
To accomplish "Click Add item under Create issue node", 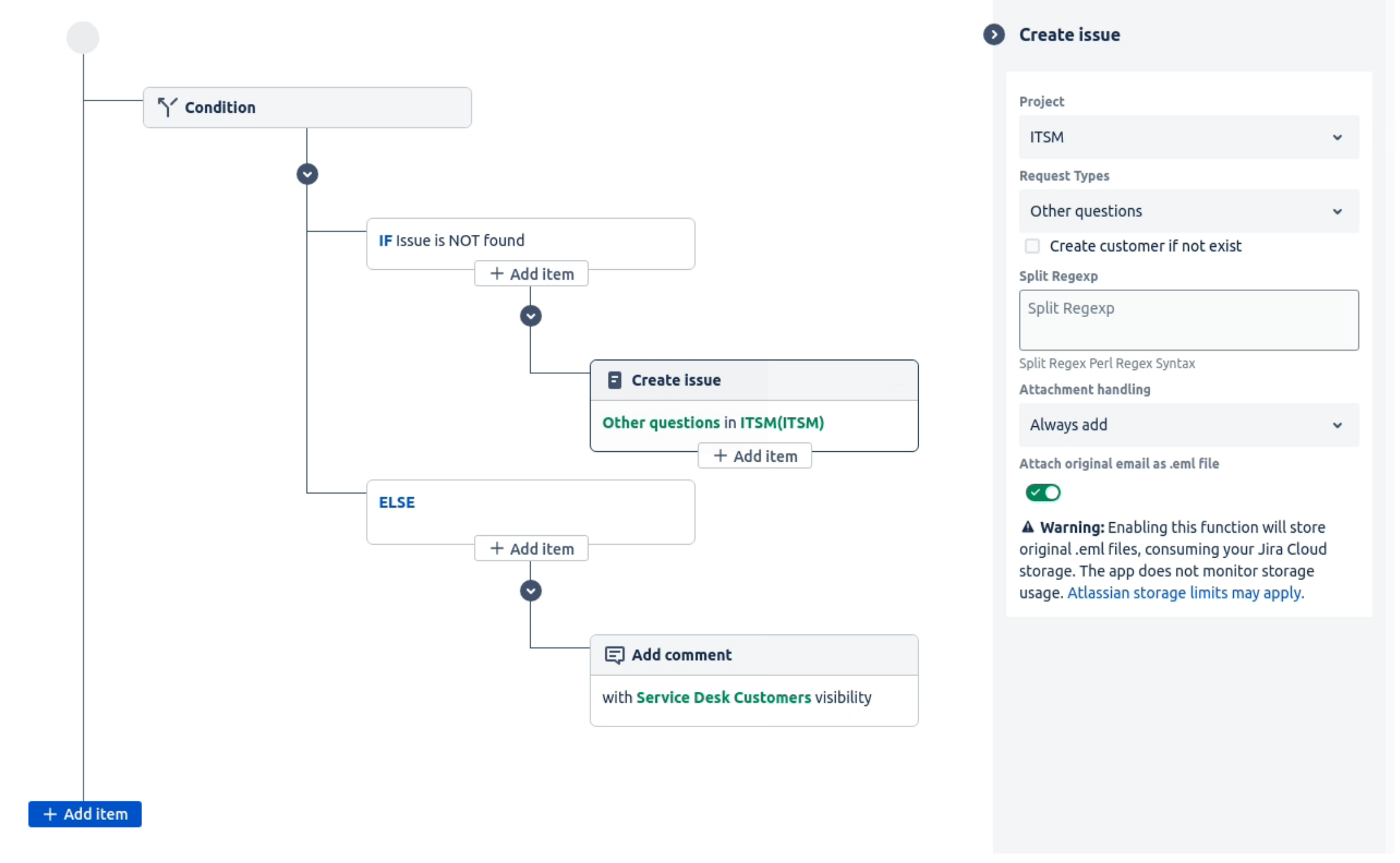I will tap(755, 456).
